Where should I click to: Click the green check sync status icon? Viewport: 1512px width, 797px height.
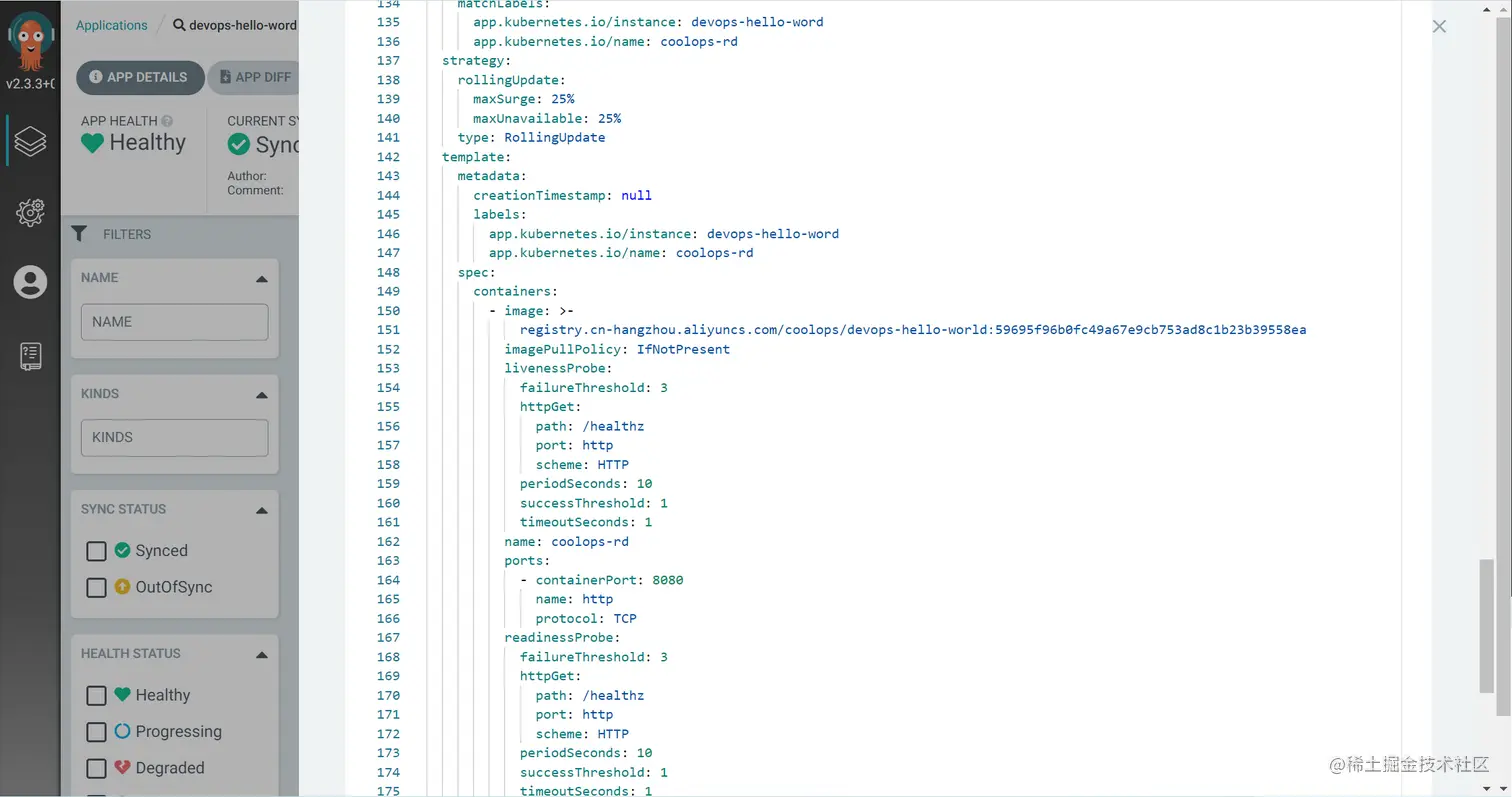[x=238, y=144]
